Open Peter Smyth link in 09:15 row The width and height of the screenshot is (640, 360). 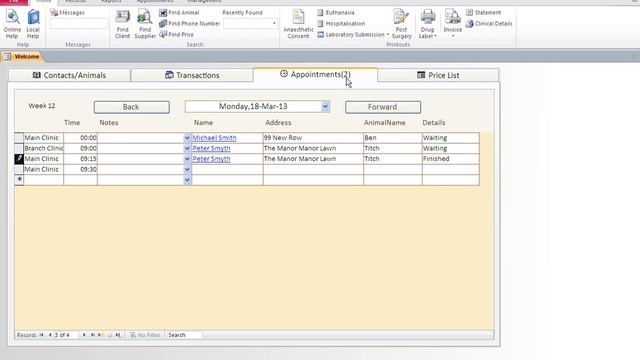coord(211,159)
